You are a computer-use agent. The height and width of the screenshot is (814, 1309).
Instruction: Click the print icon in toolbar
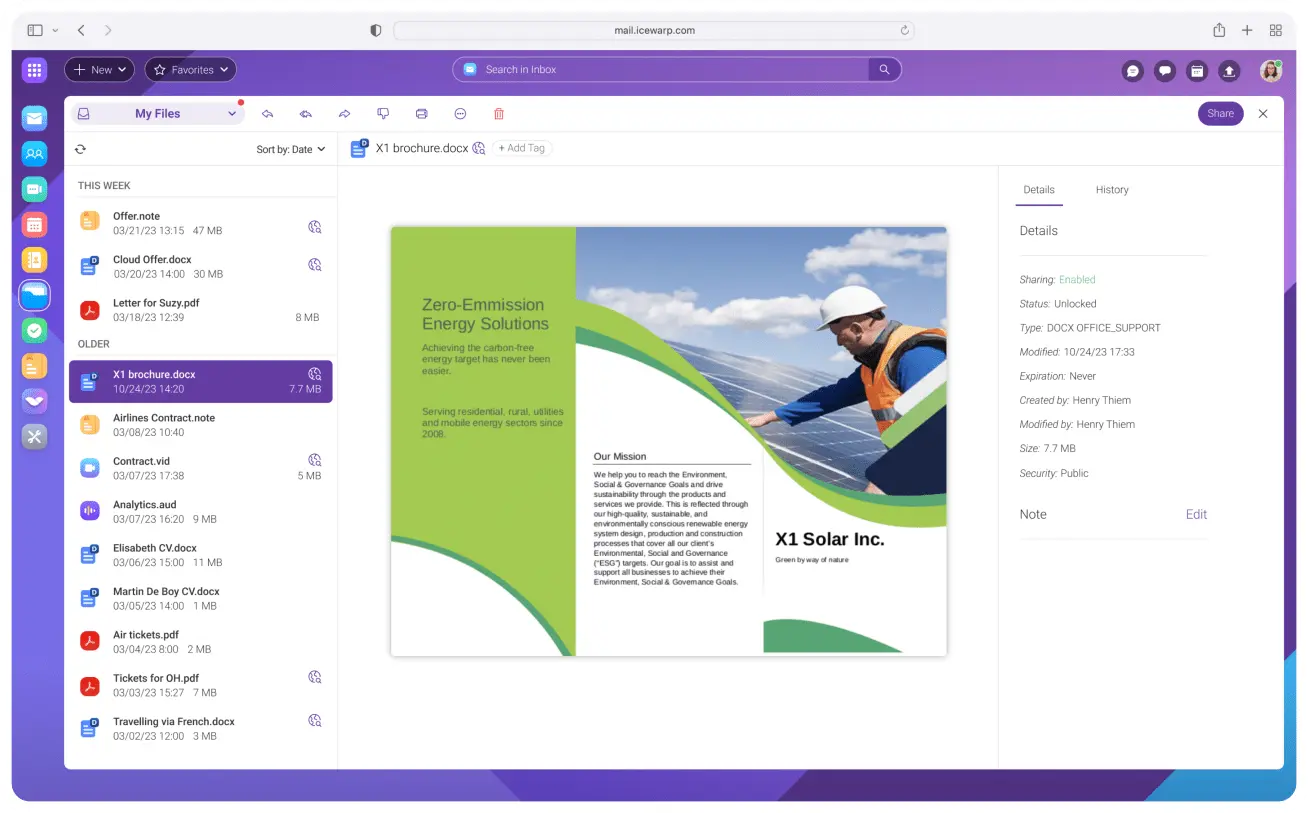click(421, 114)
